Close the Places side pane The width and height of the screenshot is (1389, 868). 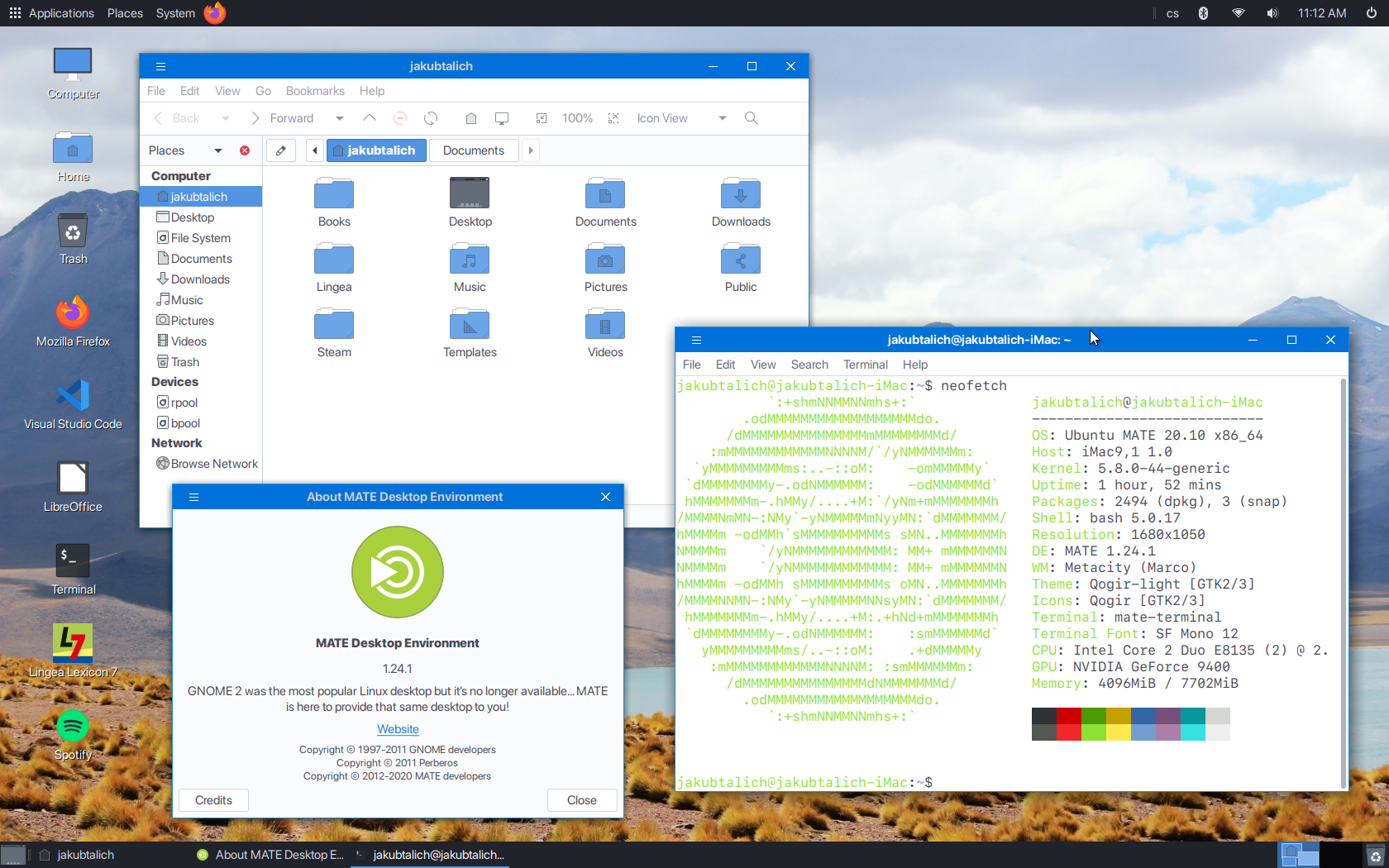[x=245, y=150]
